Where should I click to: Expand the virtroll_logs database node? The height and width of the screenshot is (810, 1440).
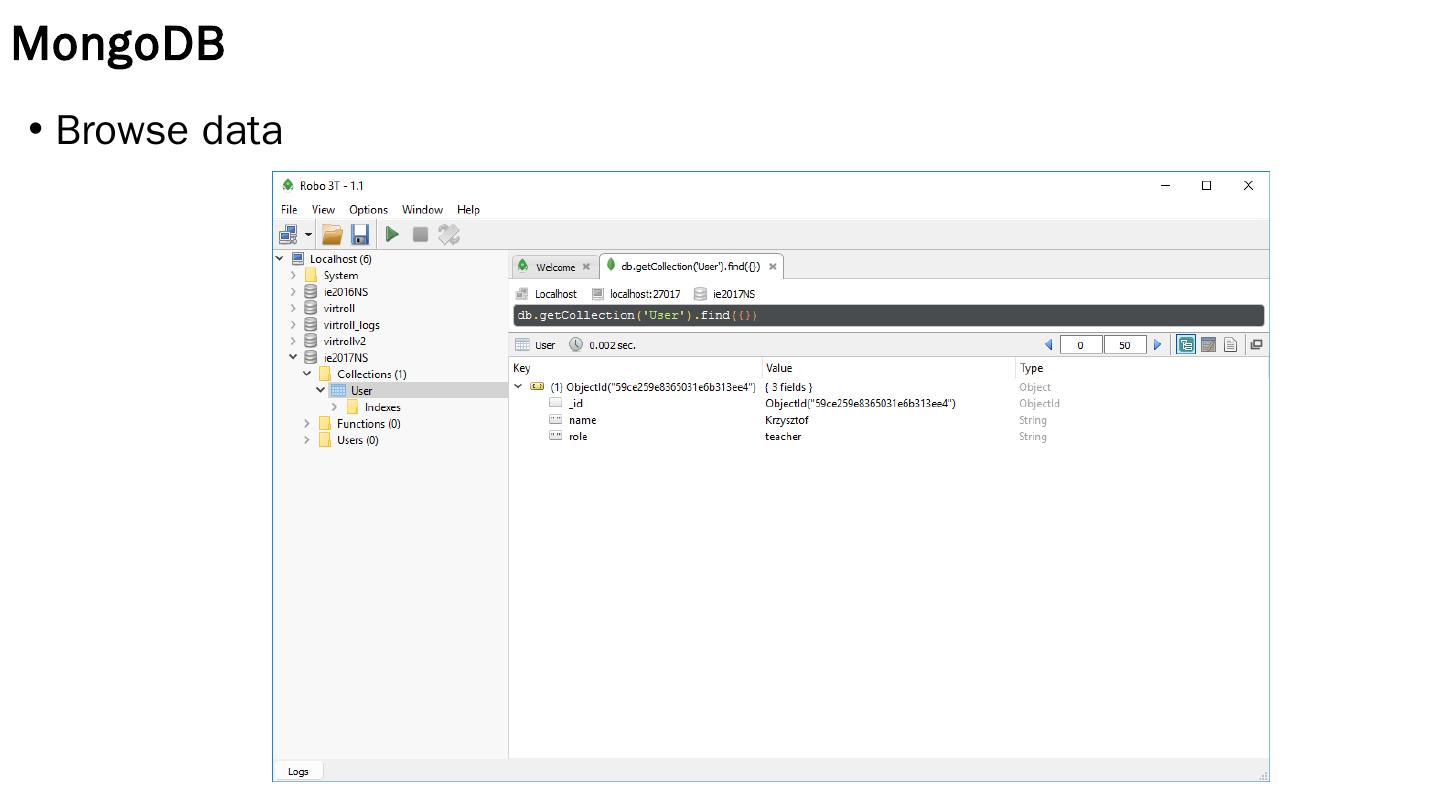[x=293, y=325]
